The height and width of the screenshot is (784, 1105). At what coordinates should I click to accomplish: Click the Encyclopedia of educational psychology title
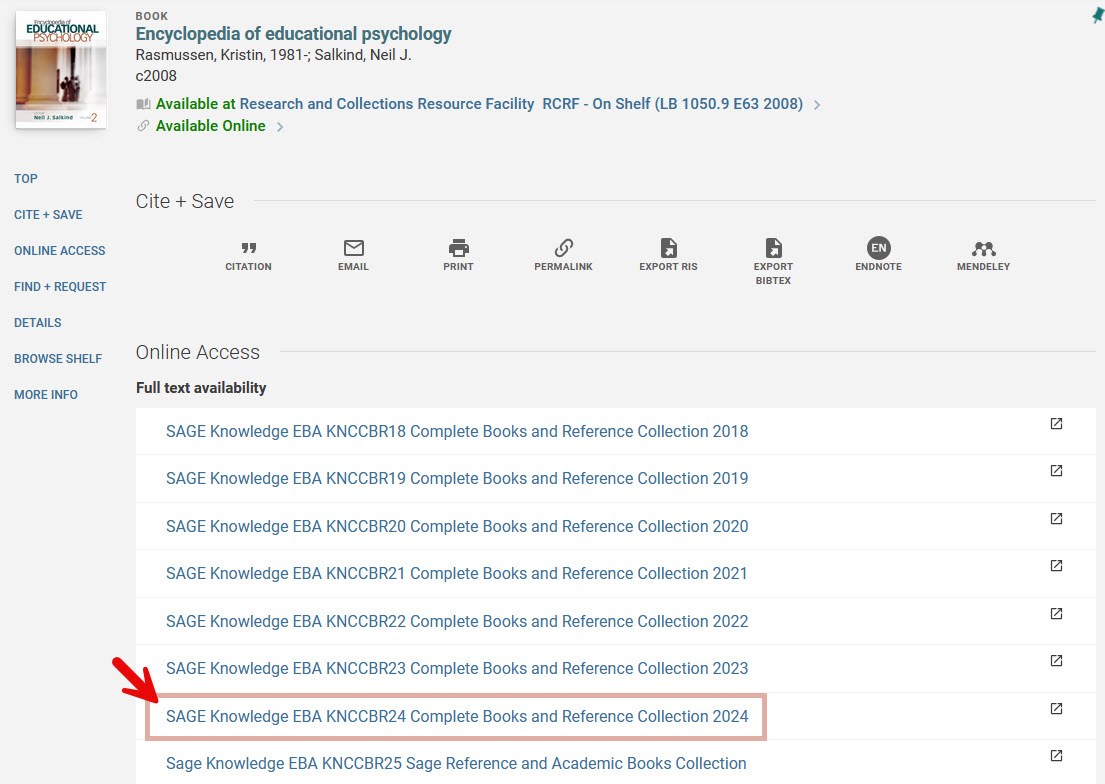tap(292, 33)
